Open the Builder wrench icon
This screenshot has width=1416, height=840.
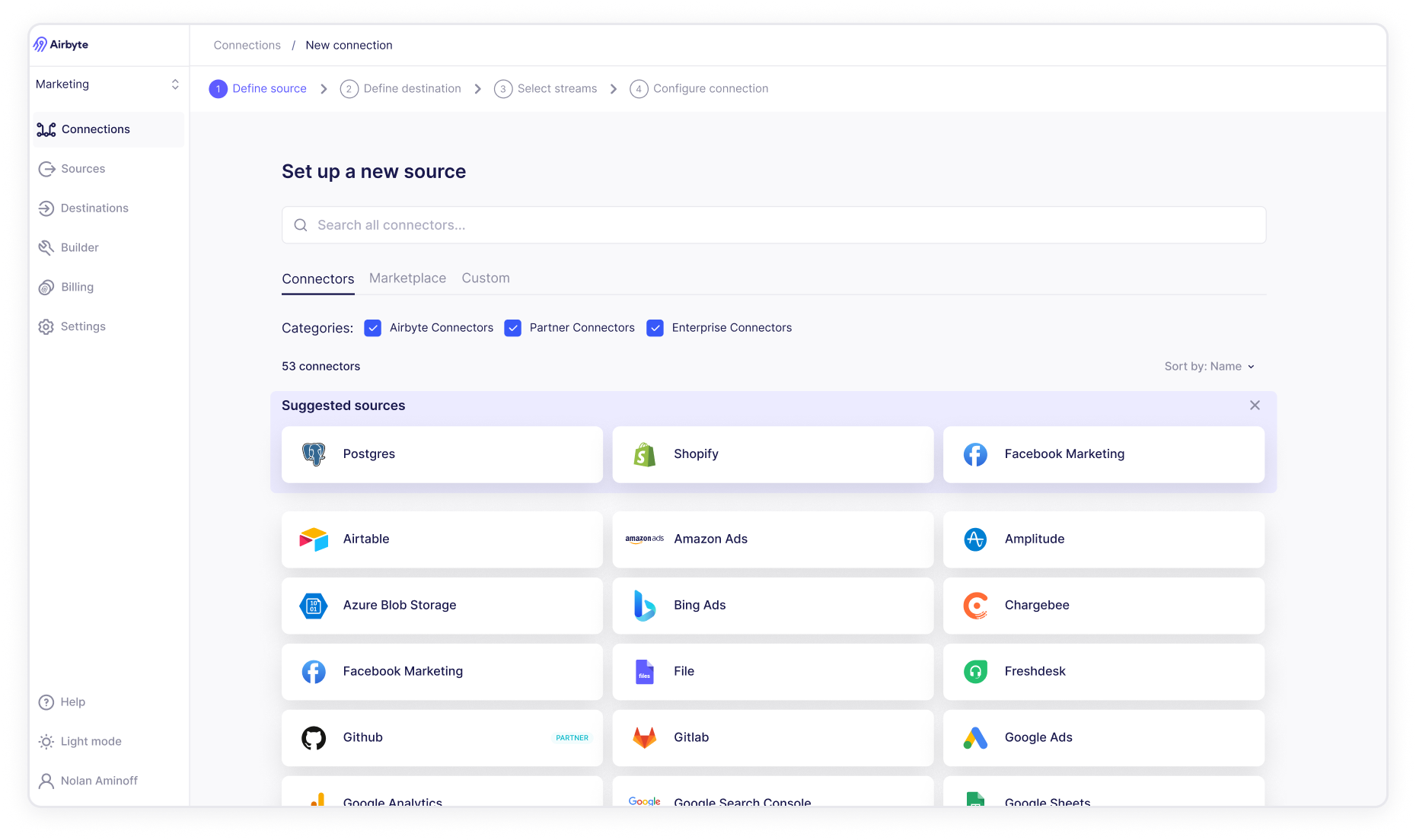pyautogui.click(x=46, y=248)
